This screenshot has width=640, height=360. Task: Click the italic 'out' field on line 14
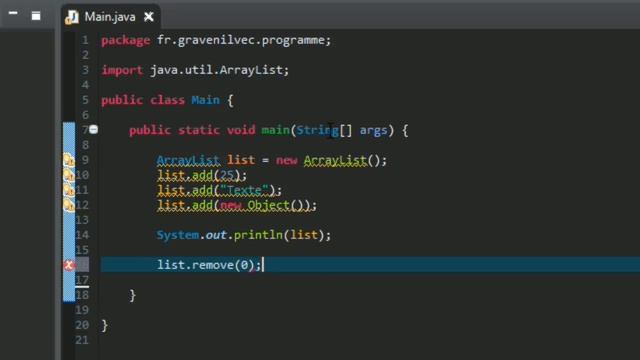click(x=216, y=235)
